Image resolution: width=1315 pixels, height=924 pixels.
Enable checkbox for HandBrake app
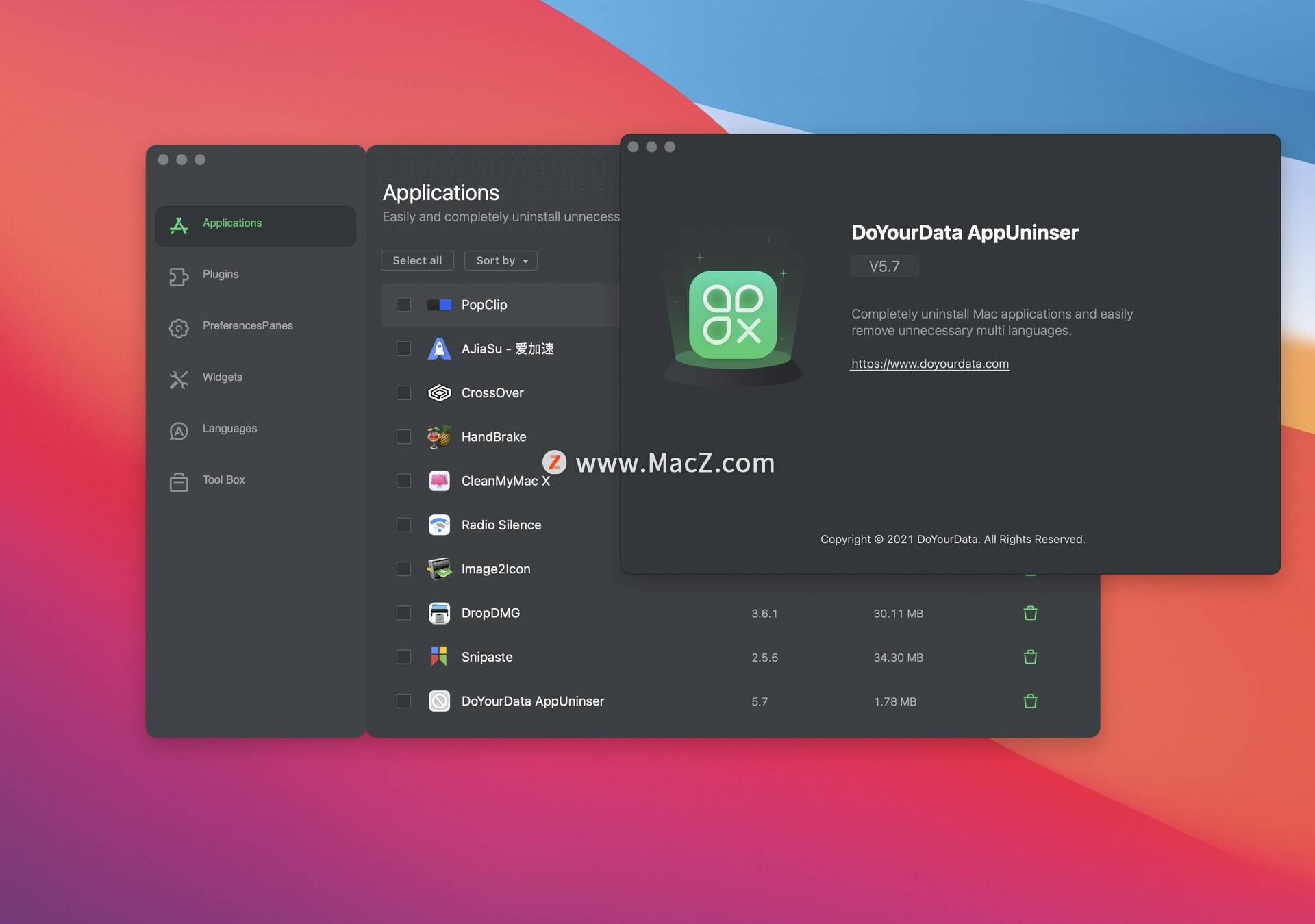pyautogui.click(x=404, y=436)
